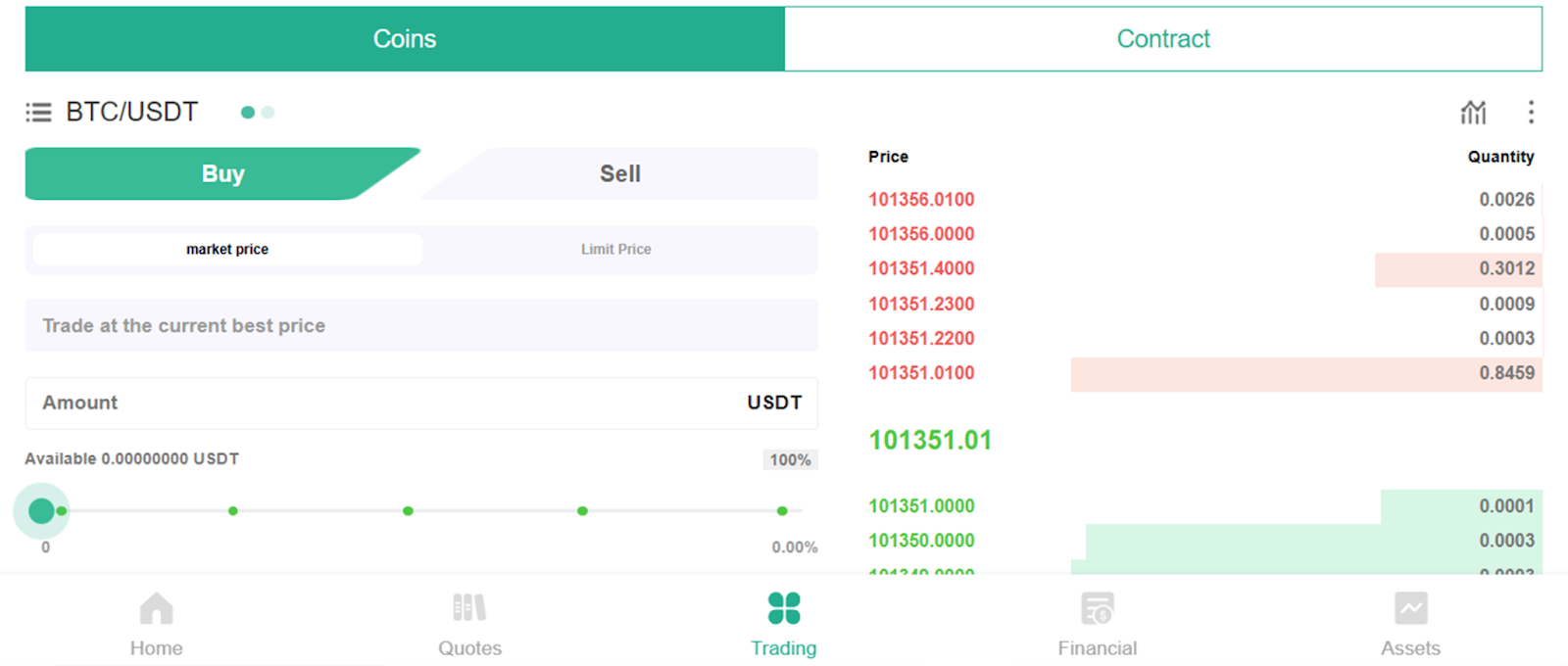Switch to the Contract tab
Image resolution: width=1568 pixels, height=666 pixels.
1163,39
